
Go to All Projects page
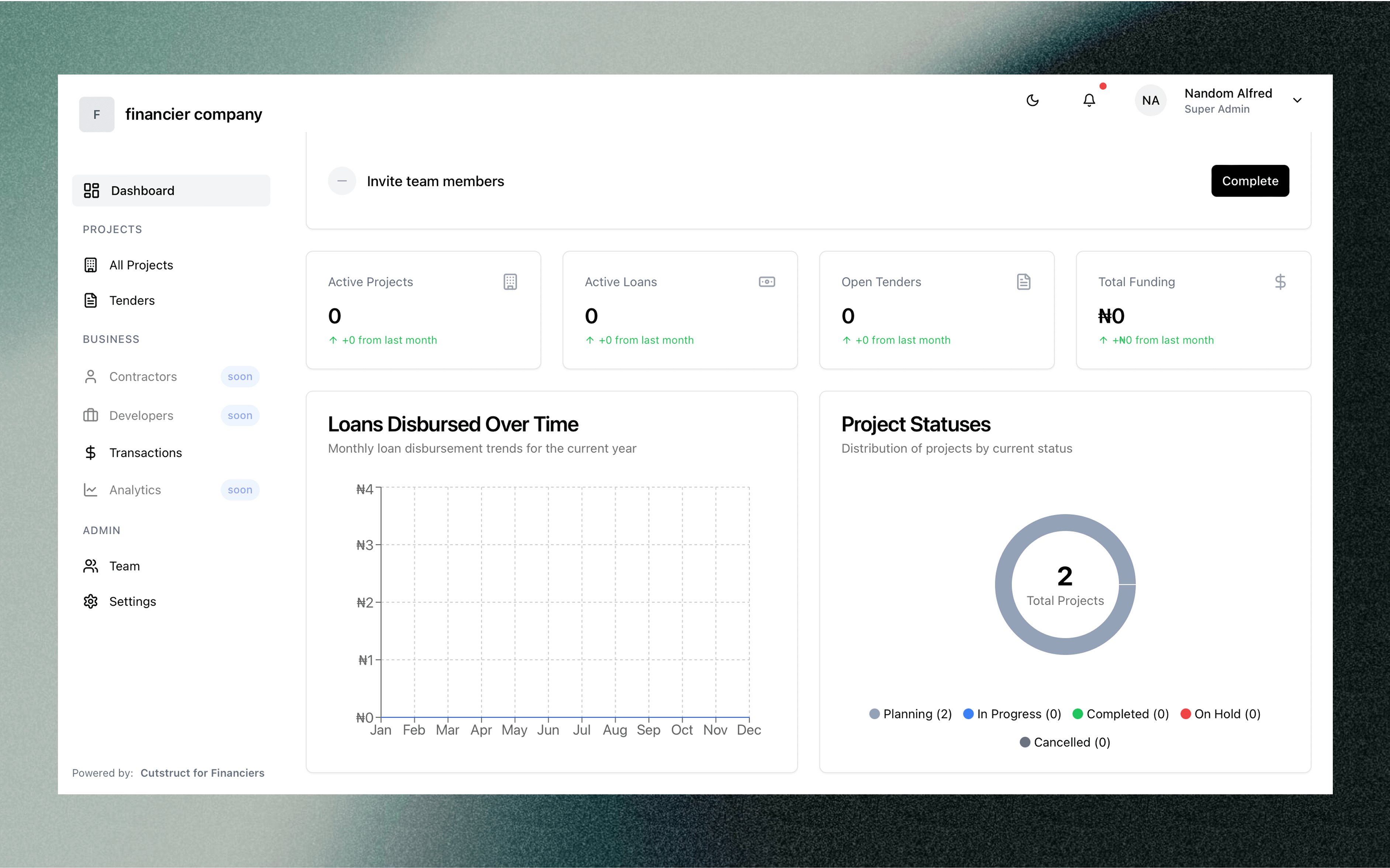tap(141, 264)
